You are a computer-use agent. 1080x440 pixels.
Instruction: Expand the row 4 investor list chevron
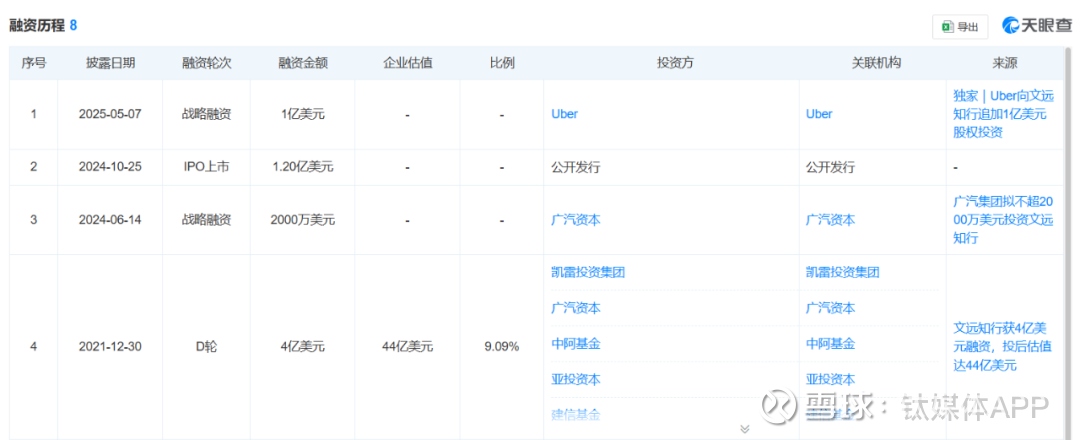(744, 429)
